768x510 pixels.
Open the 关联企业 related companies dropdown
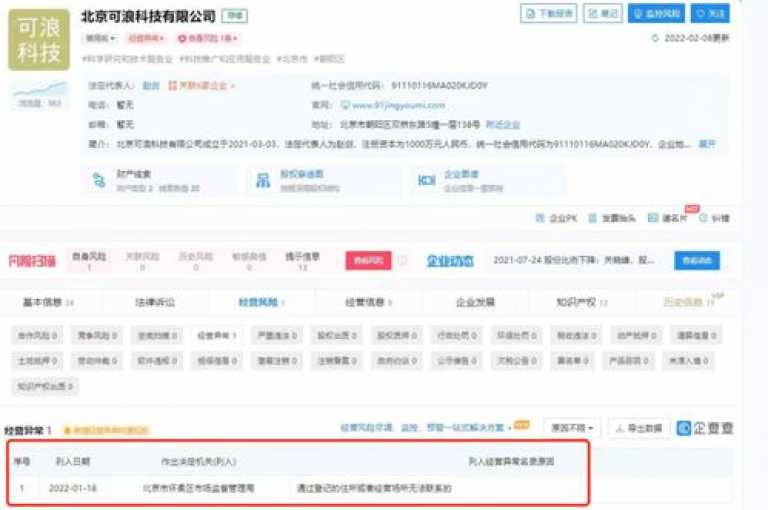pos(201,85)
